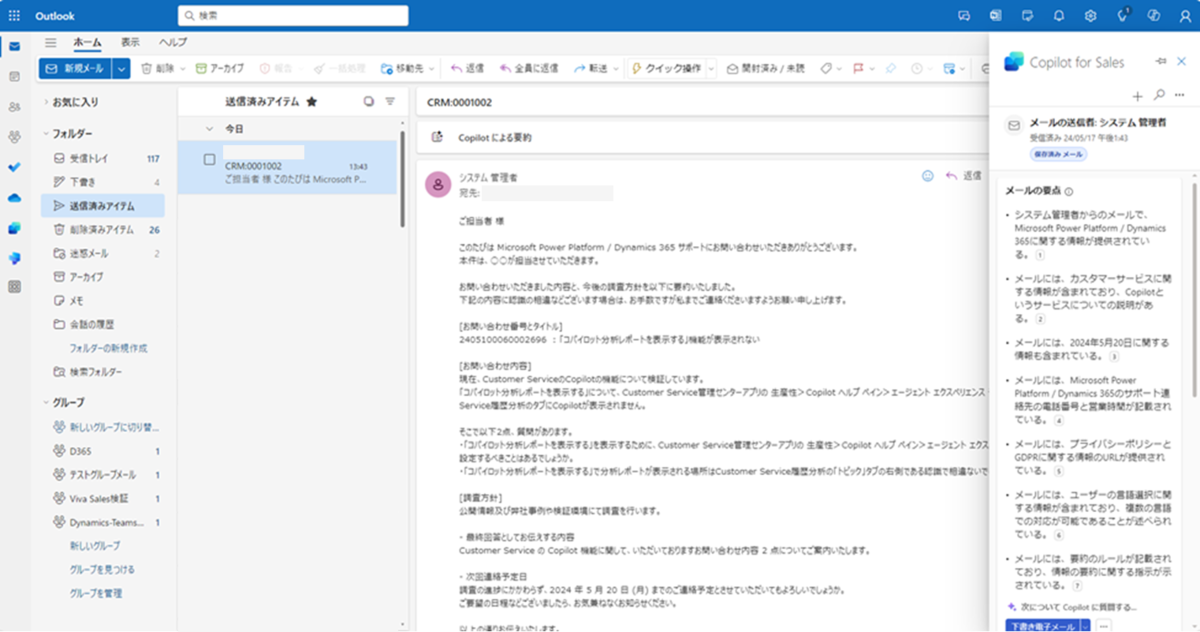Click グループを管理 link

tap(96, 593)
